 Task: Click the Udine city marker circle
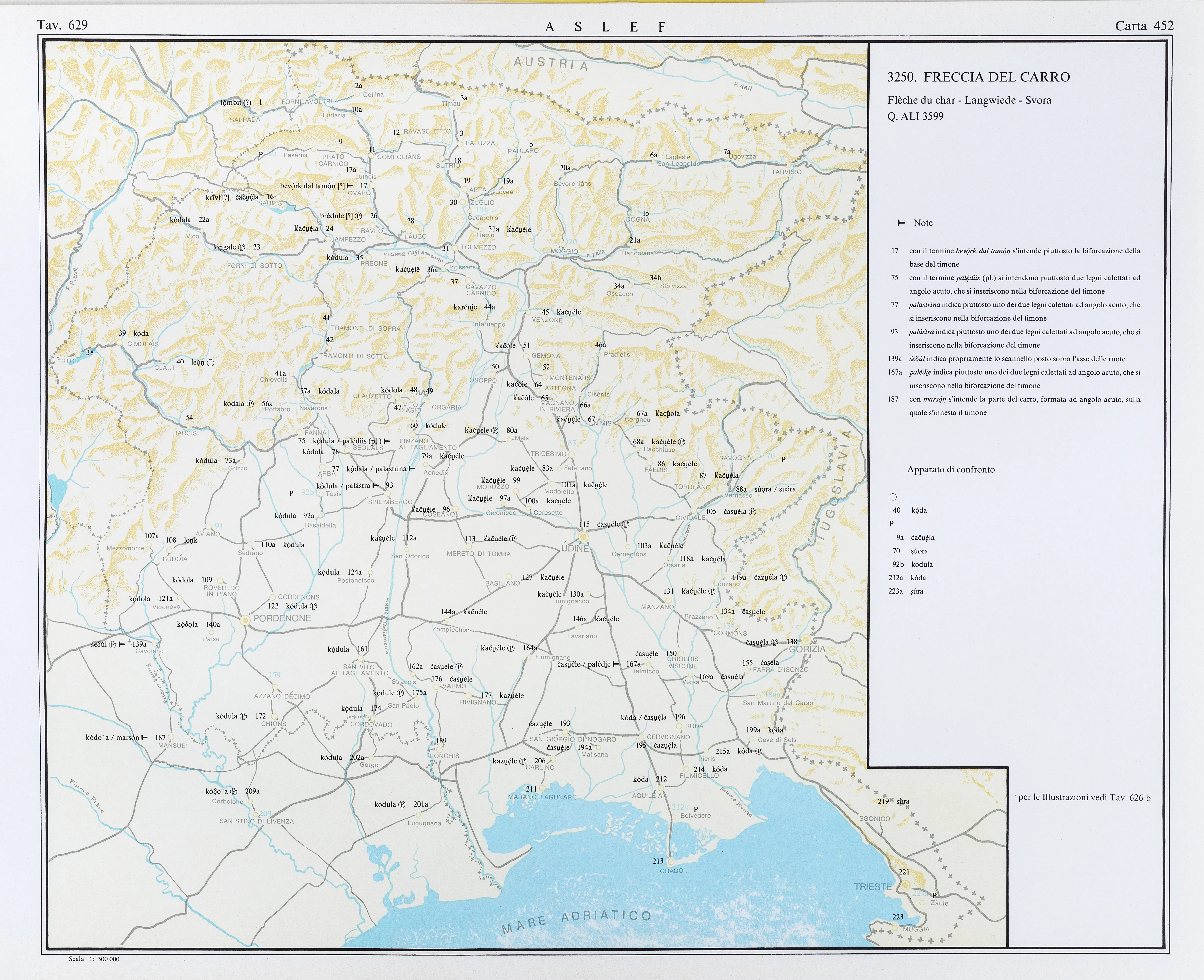pos(583,537)
